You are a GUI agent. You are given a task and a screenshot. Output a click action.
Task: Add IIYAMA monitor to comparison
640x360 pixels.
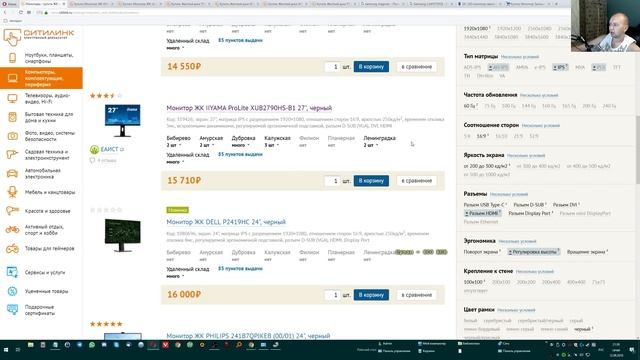point(416,180)
